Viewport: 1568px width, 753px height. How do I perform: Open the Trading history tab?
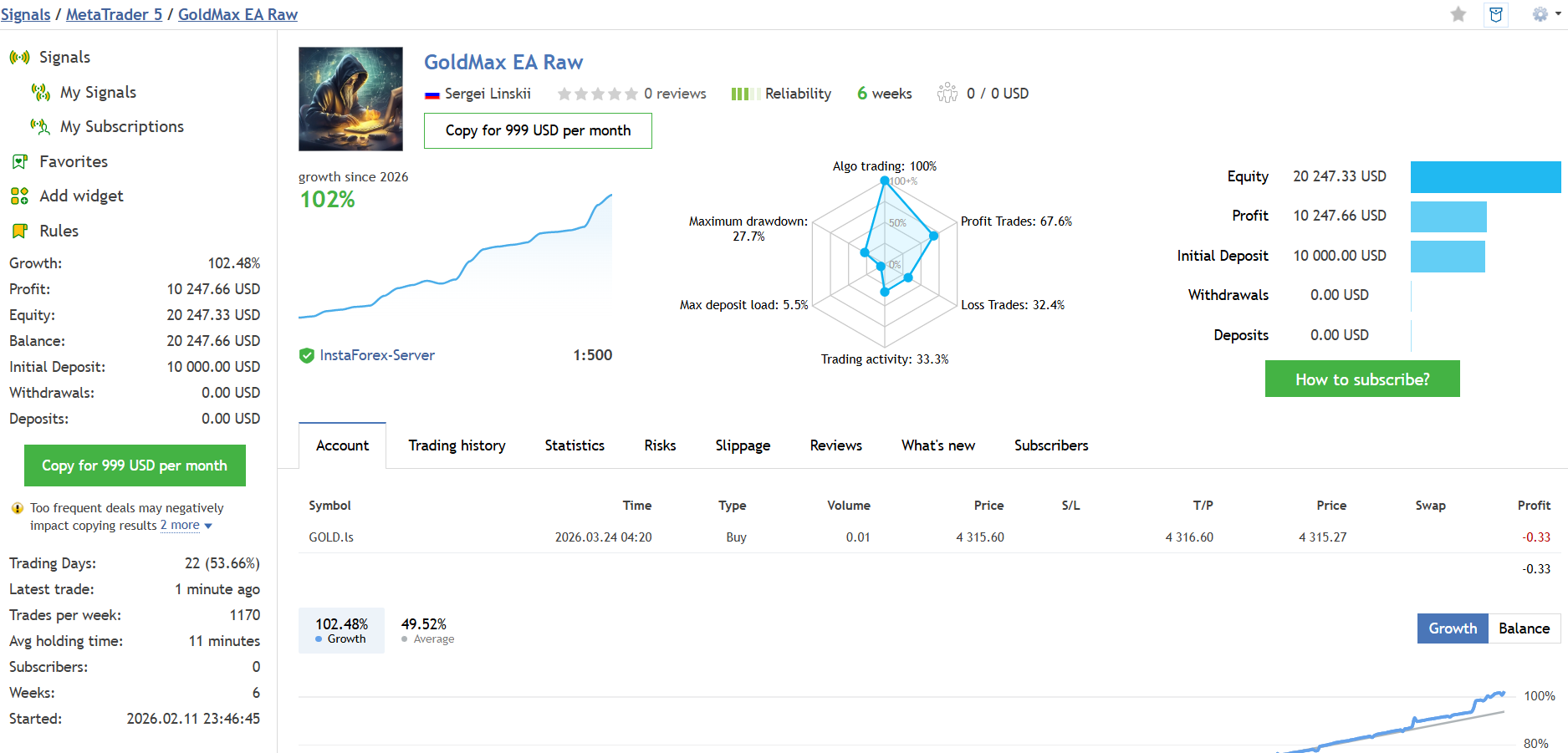pos(457,445)
